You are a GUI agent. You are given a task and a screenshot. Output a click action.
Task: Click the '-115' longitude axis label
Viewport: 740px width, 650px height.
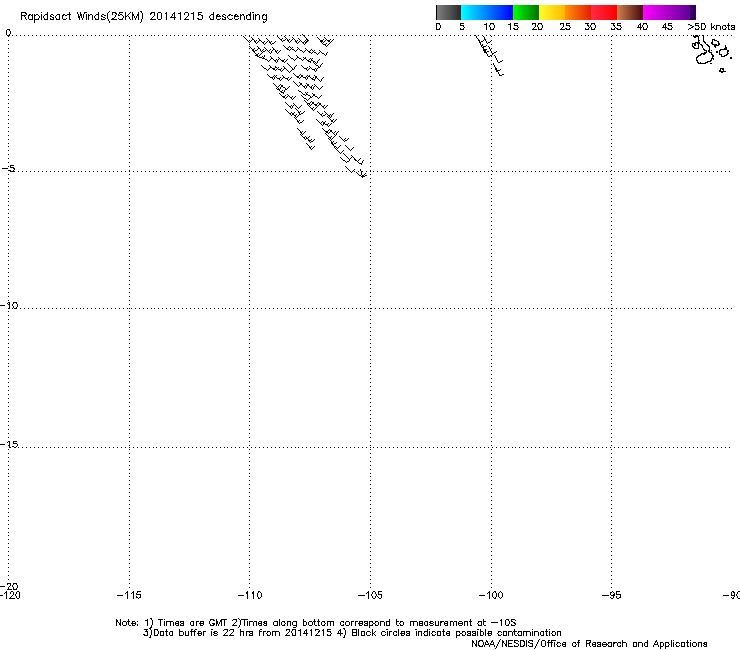click(129, 595)
